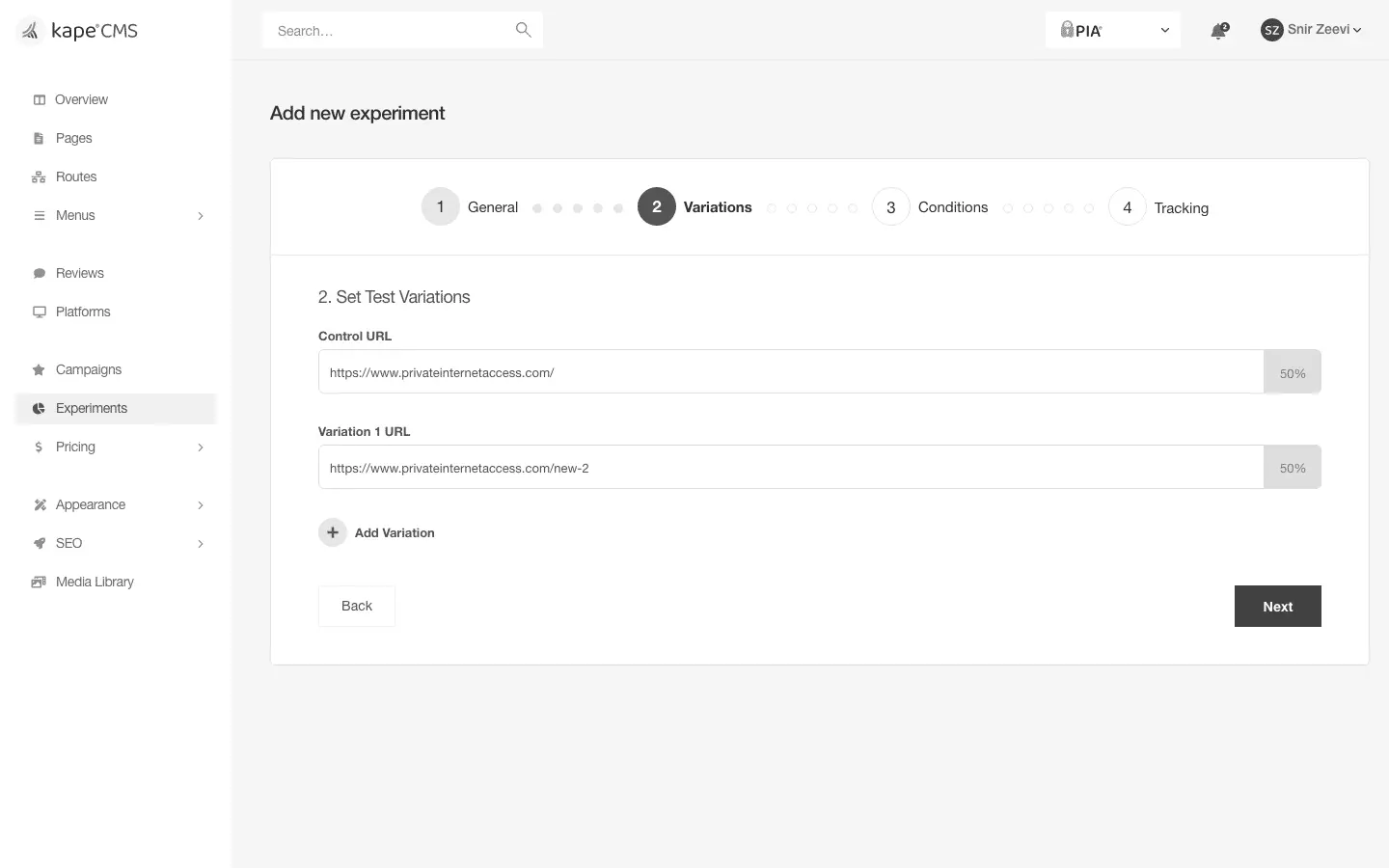The image size is (1389, 868).
Task: Select step 4 Tracking
Action: tap(1158, 206)
